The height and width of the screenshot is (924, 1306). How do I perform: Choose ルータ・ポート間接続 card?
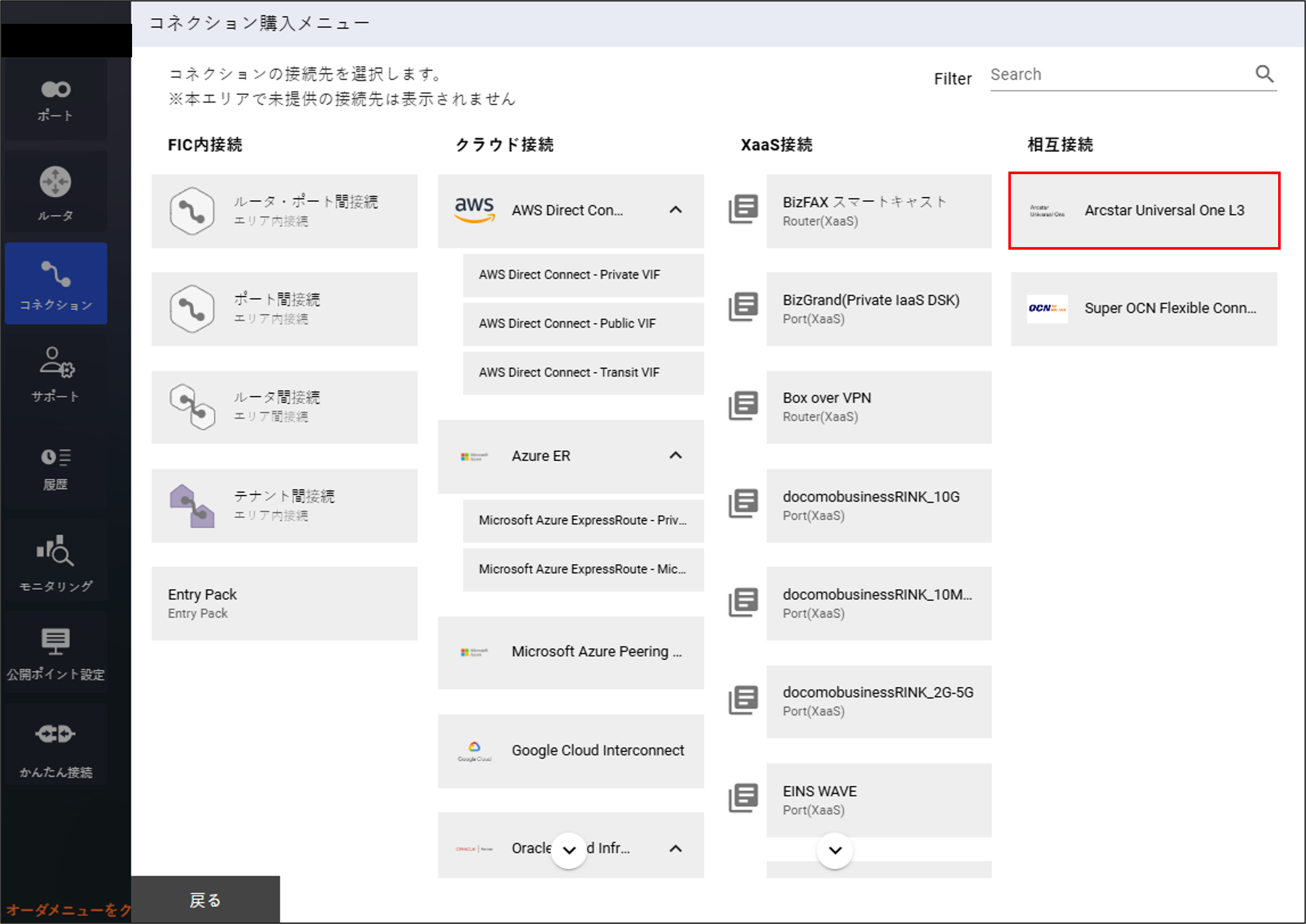click(284, 211)
